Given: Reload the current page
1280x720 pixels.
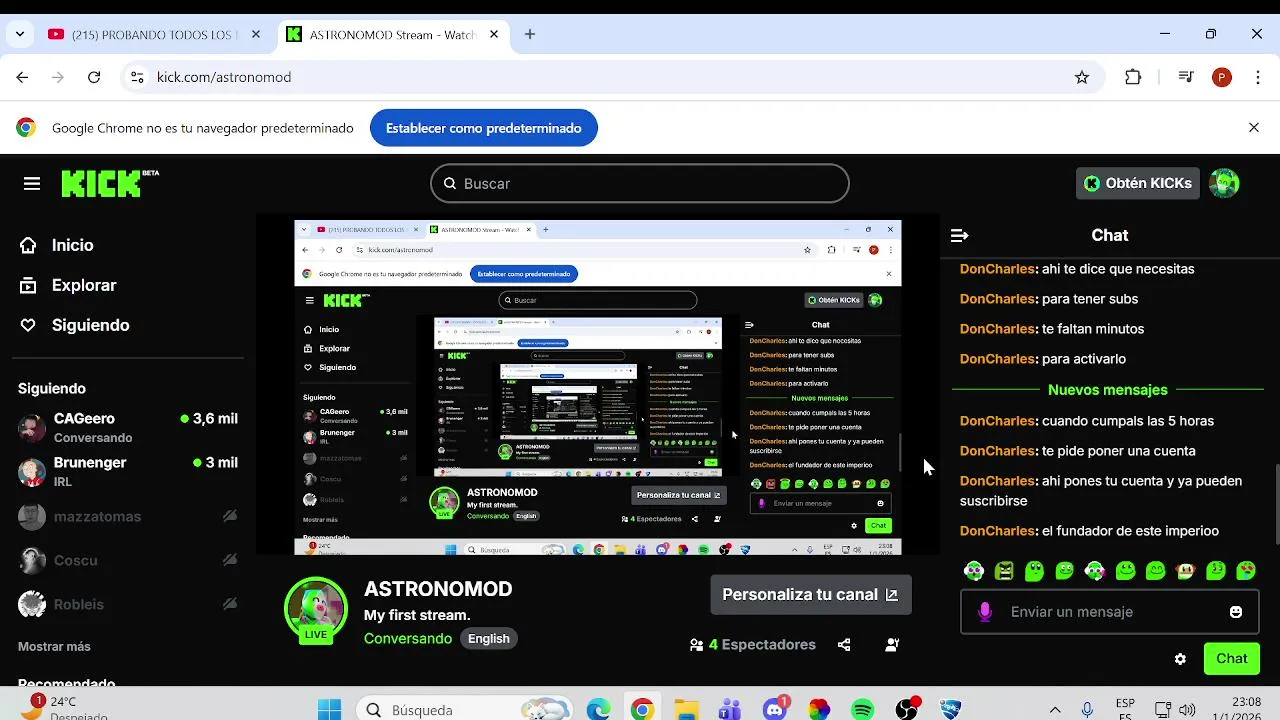Looking at the screenshot, I should (94, 77).
